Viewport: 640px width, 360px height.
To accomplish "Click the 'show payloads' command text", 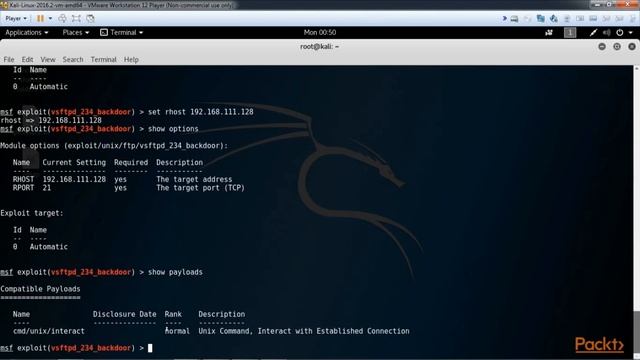I will click(x=175, y=272).
